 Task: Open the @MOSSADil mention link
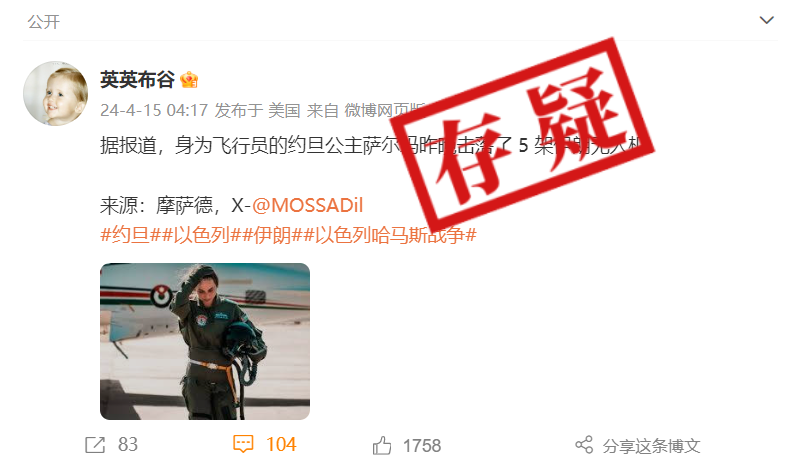pos(307,205)
